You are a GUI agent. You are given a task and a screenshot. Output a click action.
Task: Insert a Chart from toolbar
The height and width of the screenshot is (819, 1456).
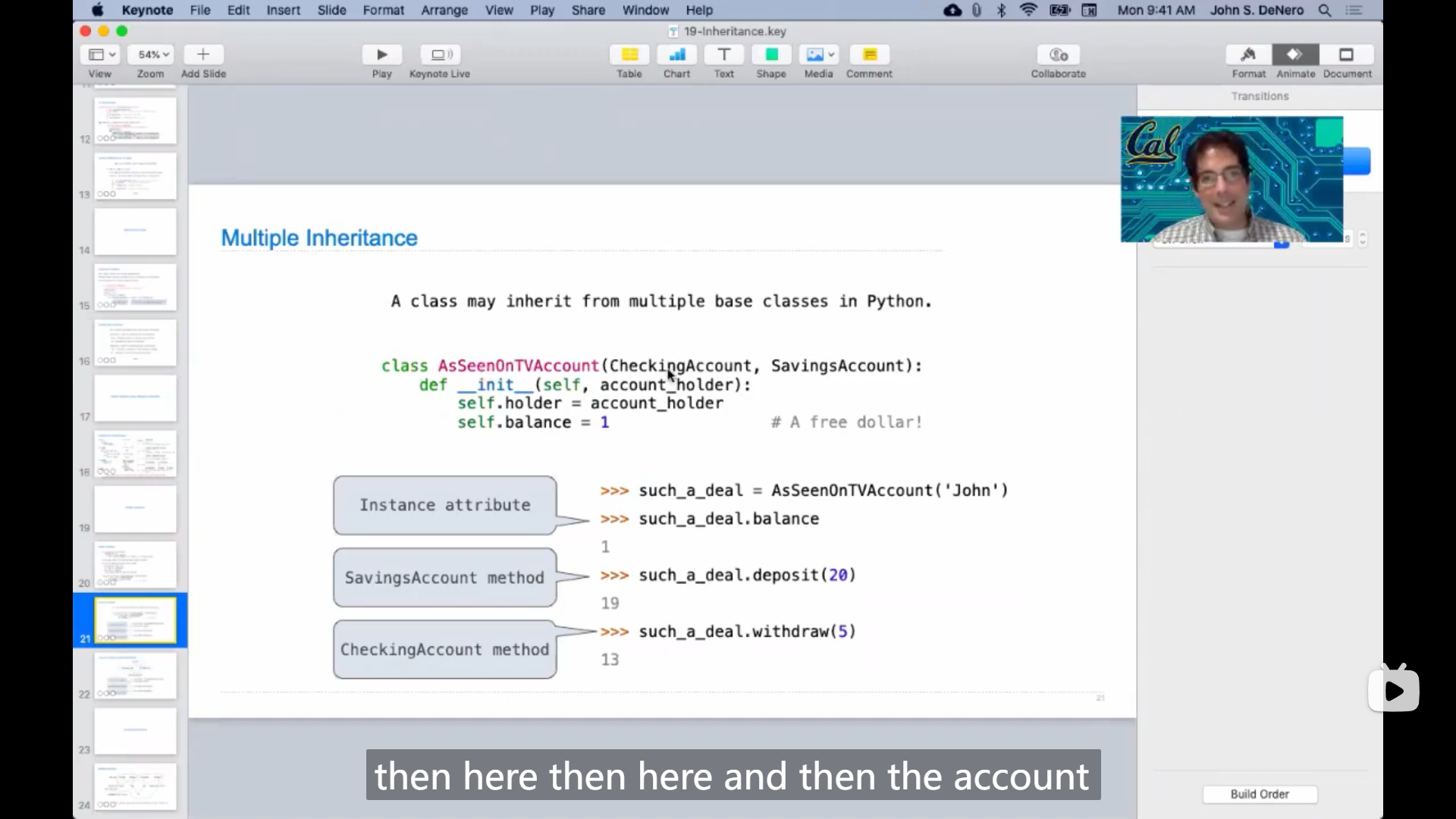tap(676, 55)
